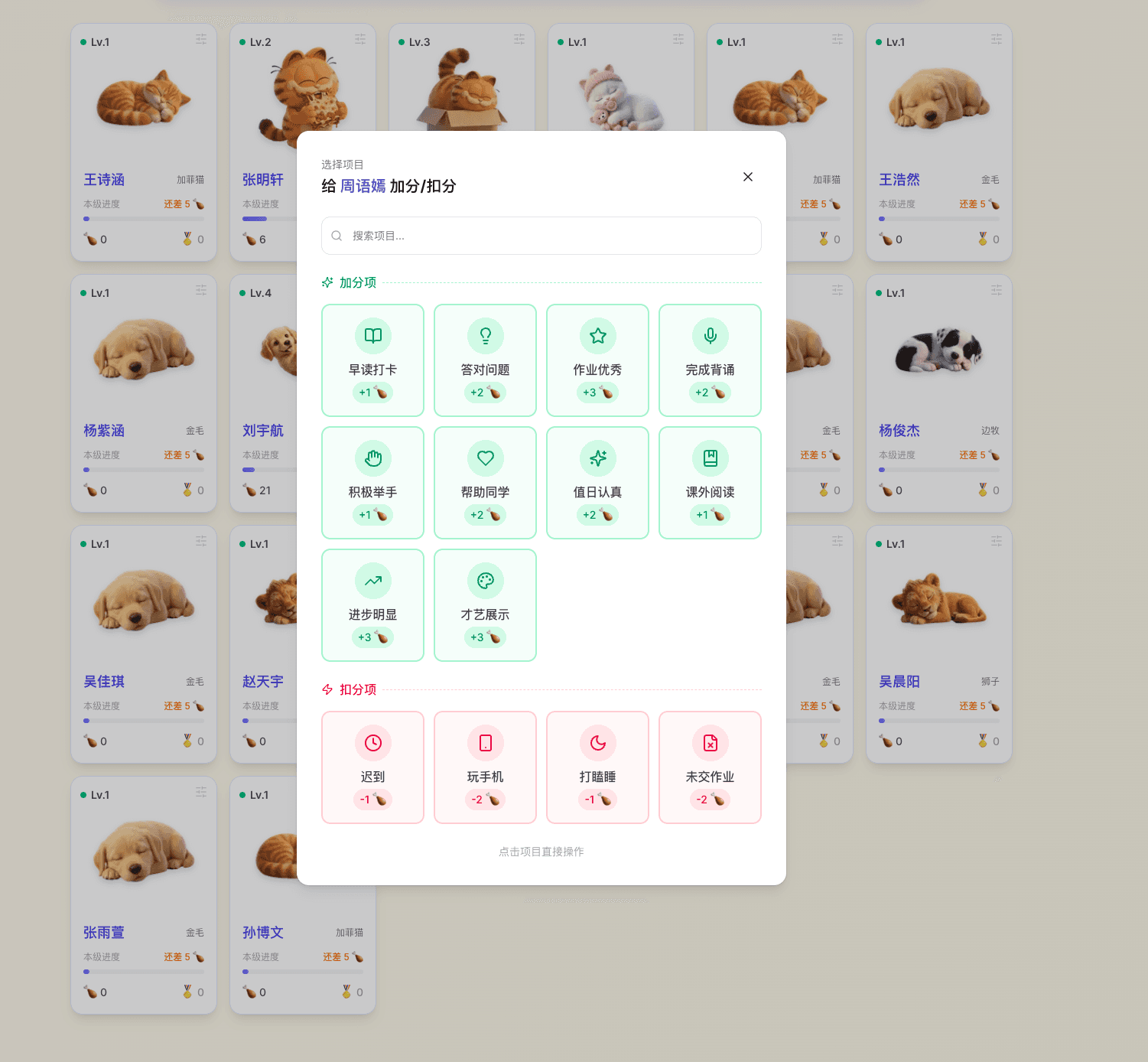Click the 早读打卡 book icon
Viewport: 1148px width, 1062px height.
click(372, 336)
